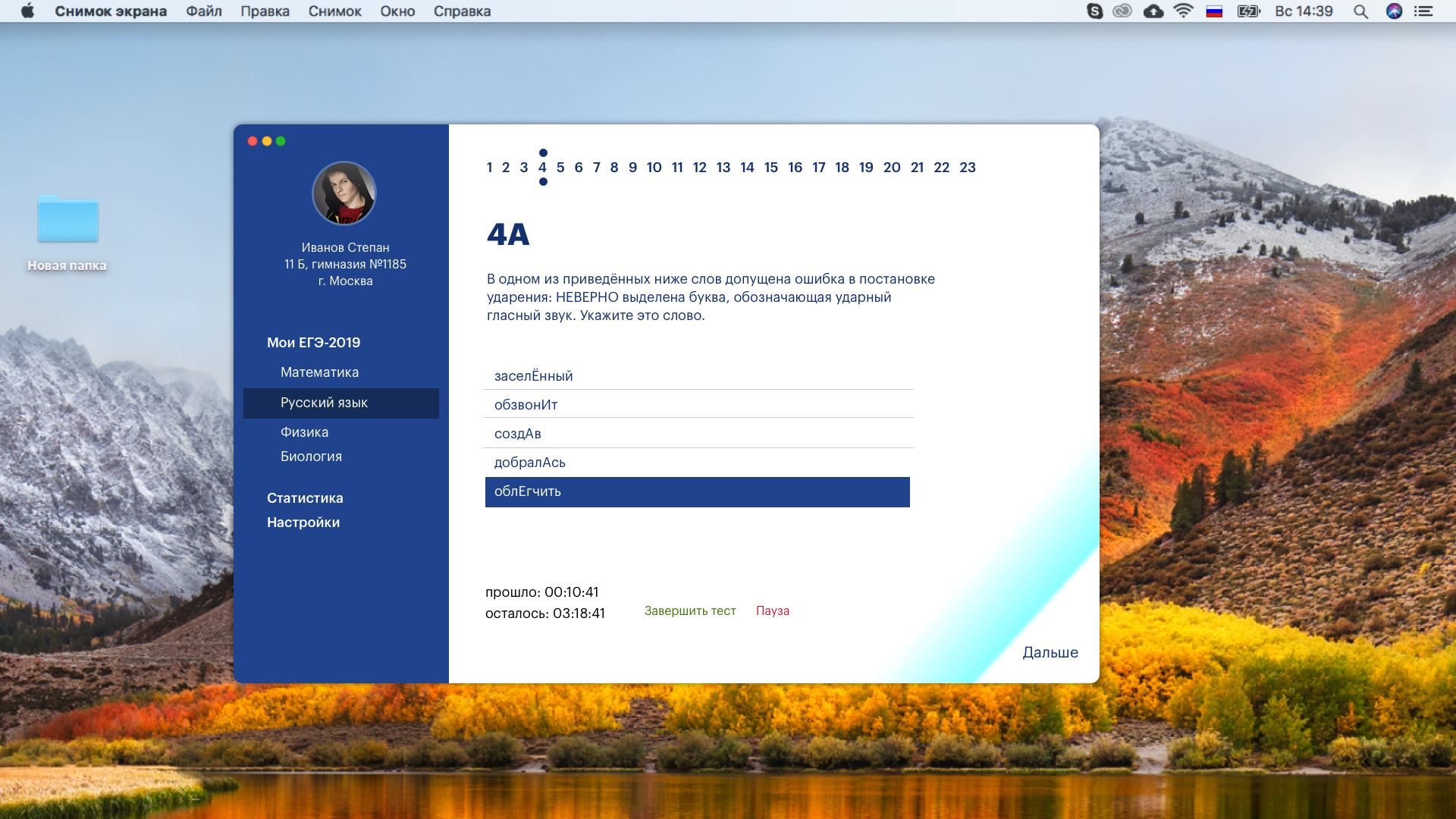Click the user profile avatar

point(344,193)
